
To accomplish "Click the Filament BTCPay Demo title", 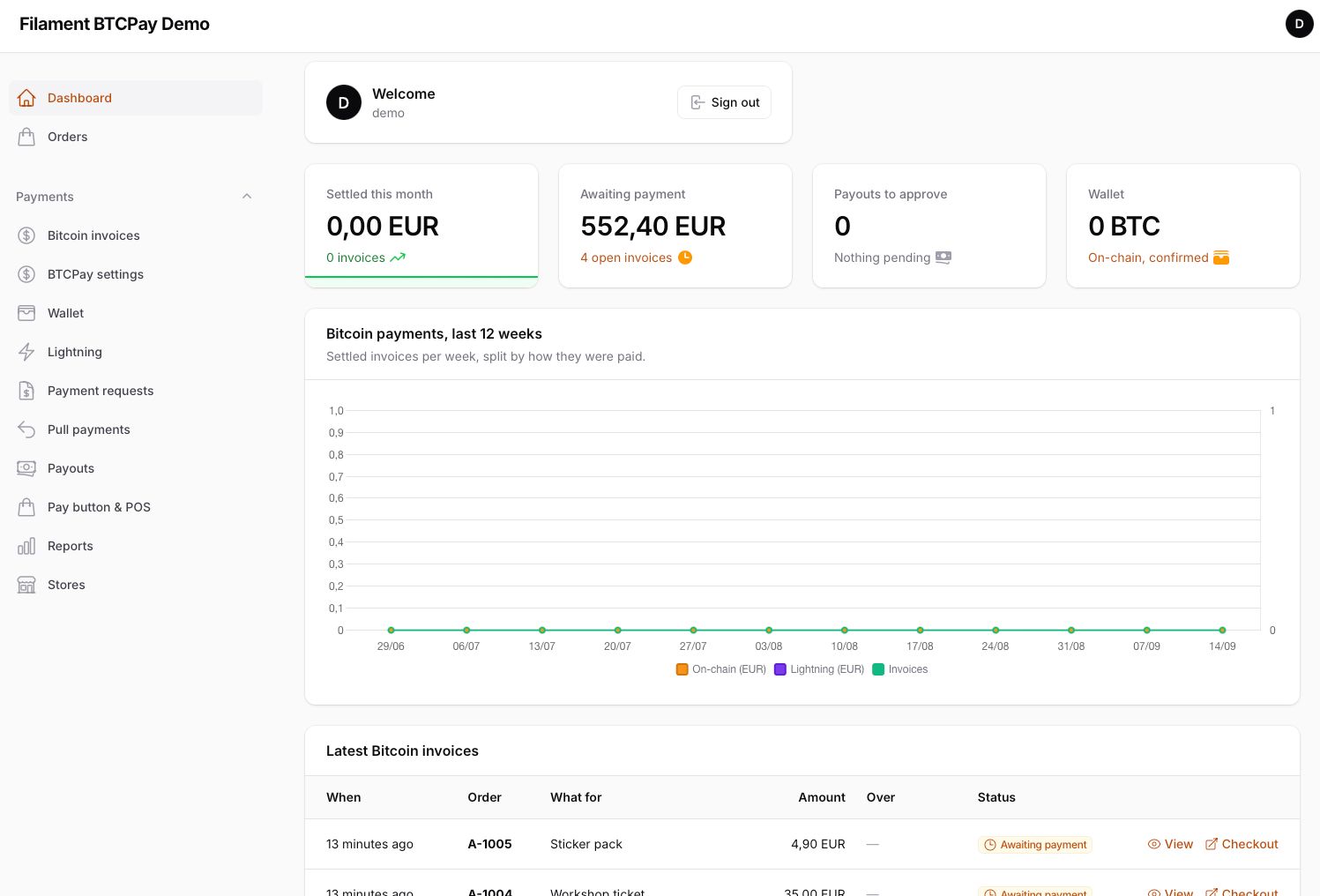I will pos(115,24).
